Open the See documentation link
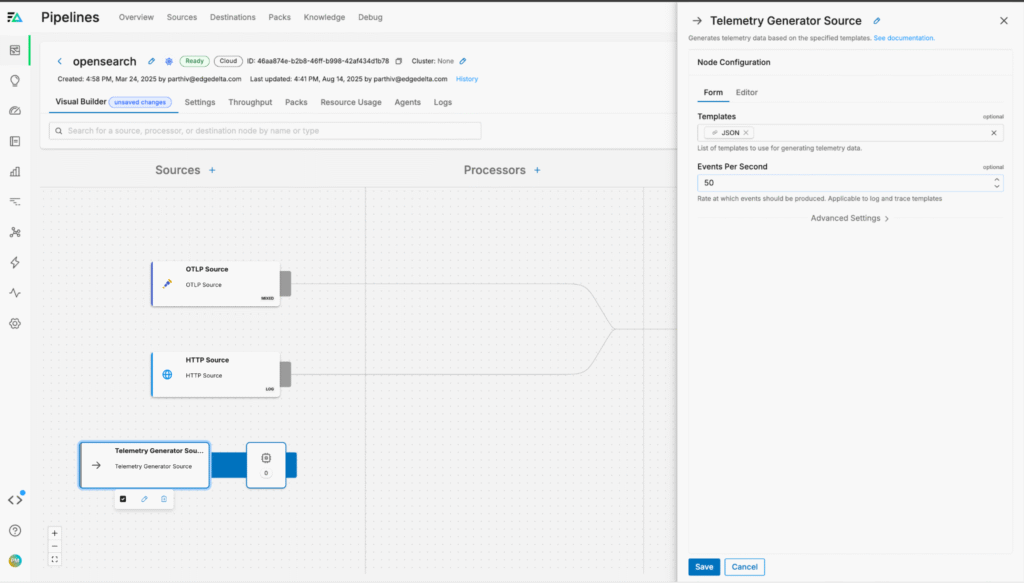Screen dimensions: 1024x583 [904, 38]
